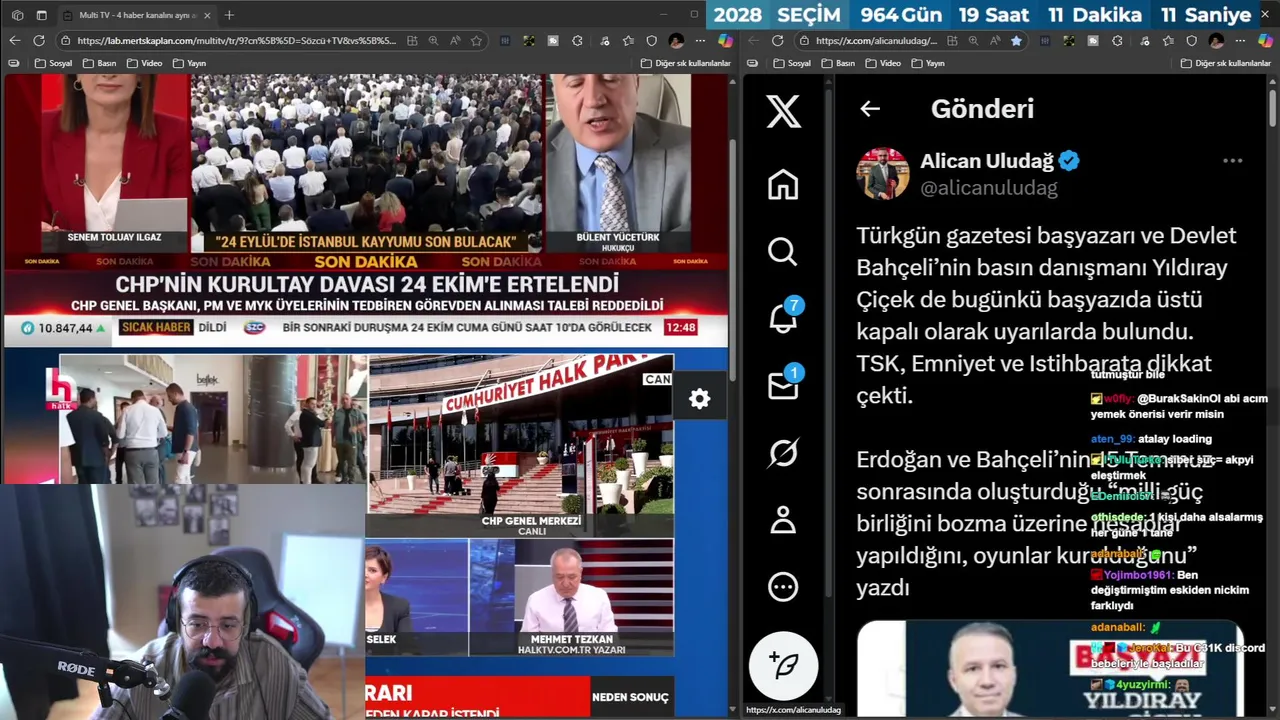
Task: Open Basın bookmarks folder in X.com window
Action: 838,63
